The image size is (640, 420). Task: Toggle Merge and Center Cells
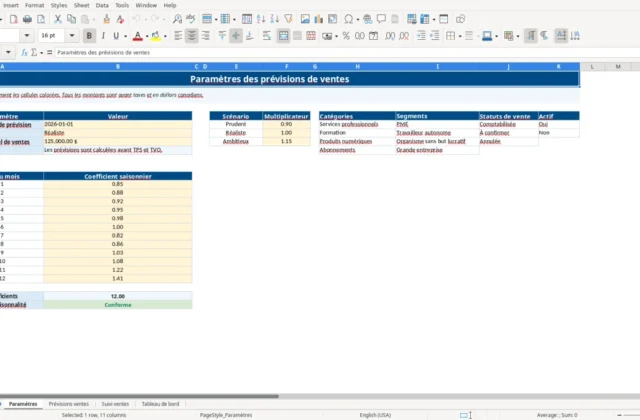pyautogui.click(x=283, y=36)
